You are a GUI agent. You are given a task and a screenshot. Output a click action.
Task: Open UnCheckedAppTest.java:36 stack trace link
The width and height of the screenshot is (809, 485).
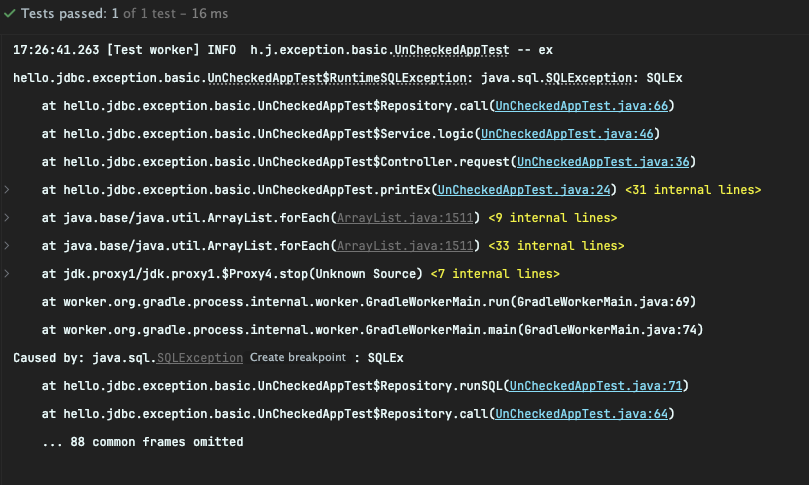coord(603,161)
